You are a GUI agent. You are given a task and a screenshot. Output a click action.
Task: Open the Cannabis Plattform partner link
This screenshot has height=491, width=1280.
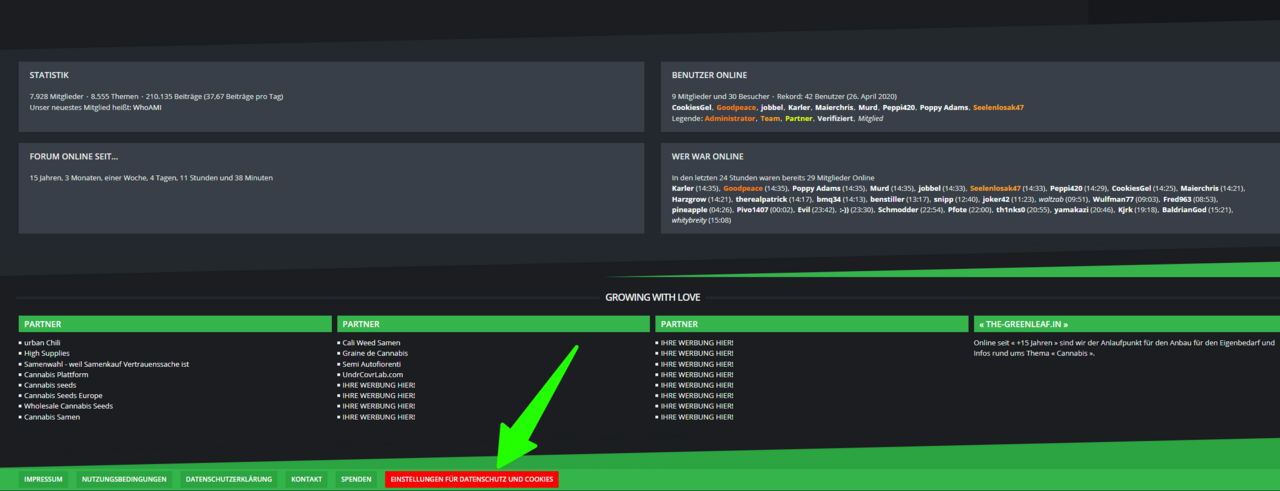[56, 374]
